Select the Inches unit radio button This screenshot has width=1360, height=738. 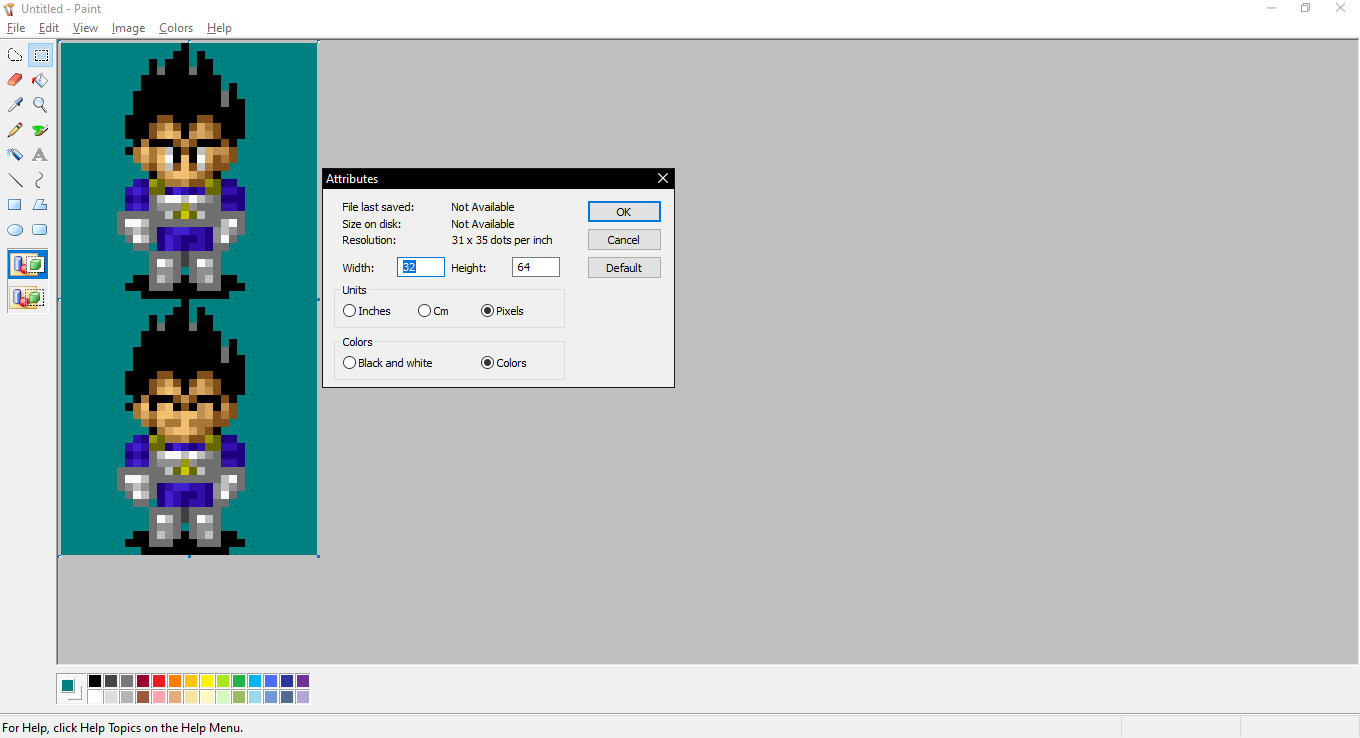pyautogui.click(x=350, y=311)
